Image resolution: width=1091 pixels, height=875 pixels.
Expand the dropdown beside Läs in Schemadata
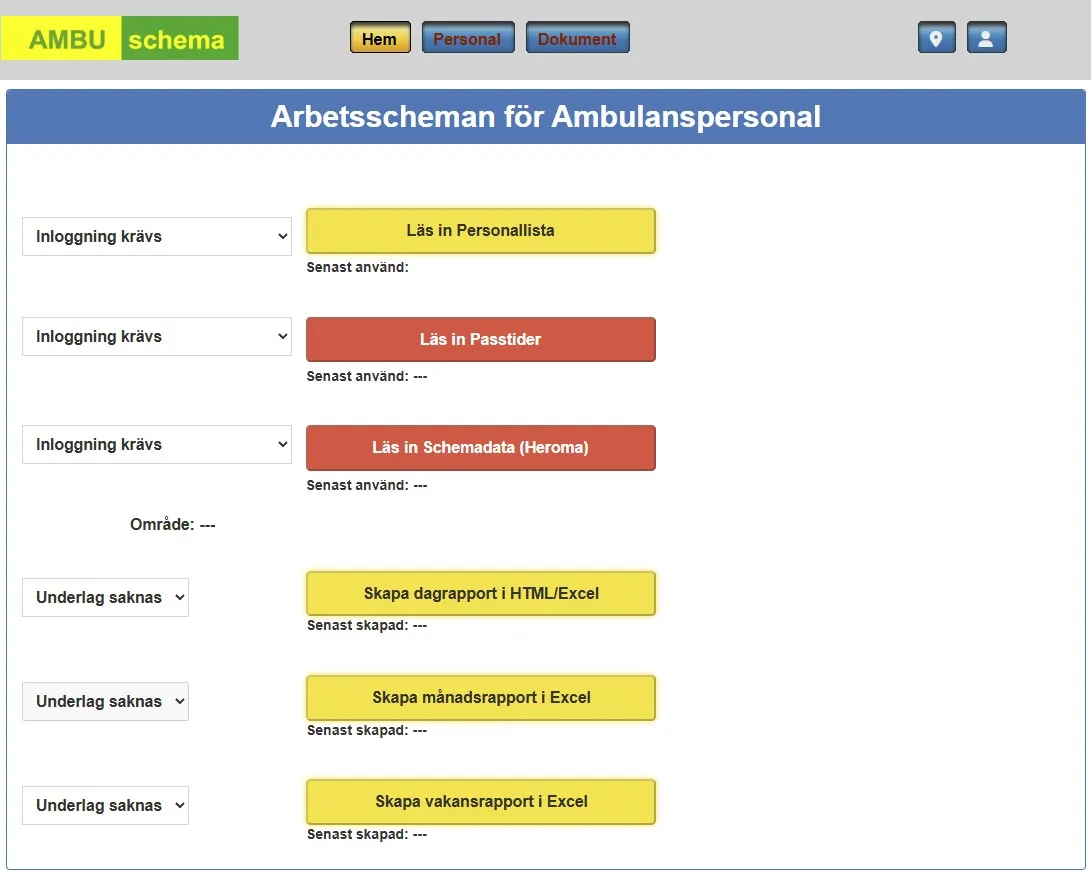point(157,445)
